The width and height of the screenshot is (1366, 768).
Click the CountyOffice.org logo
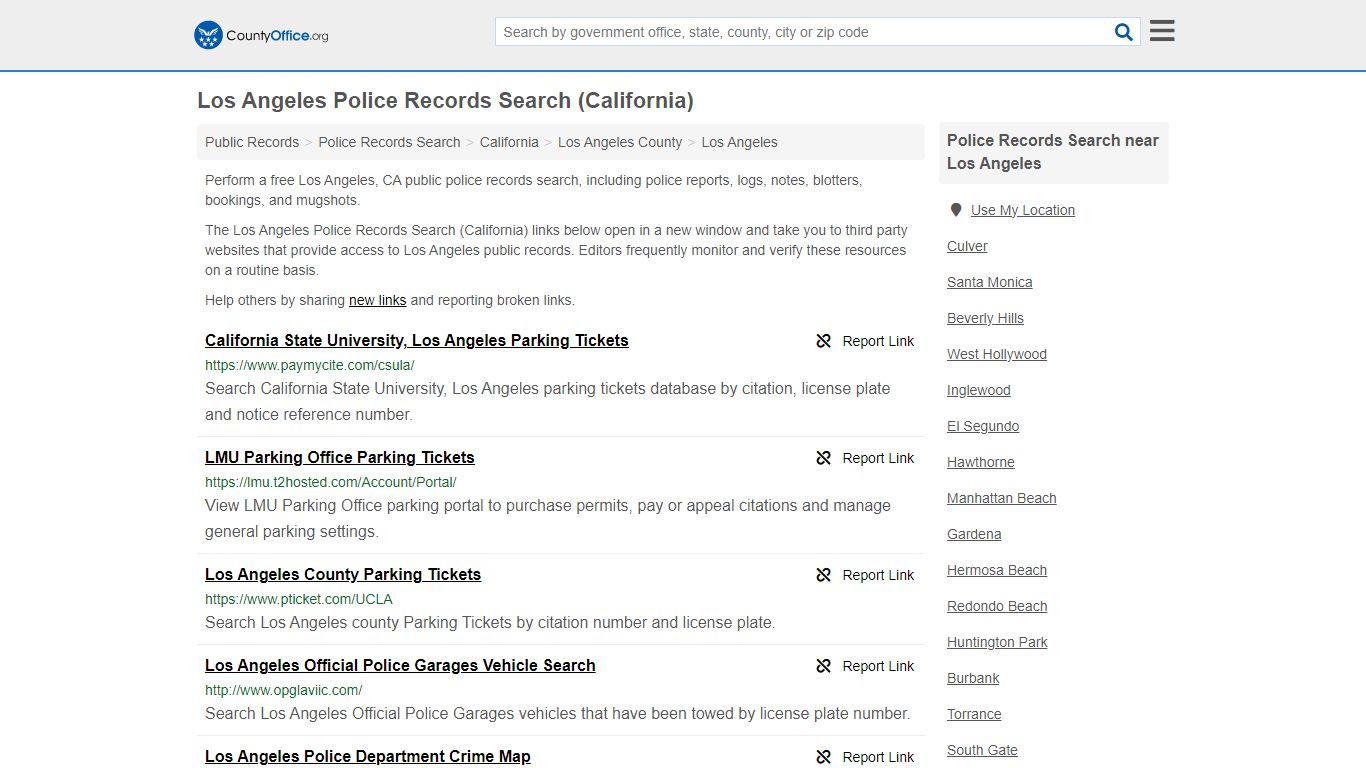click(x=261, y=35)
